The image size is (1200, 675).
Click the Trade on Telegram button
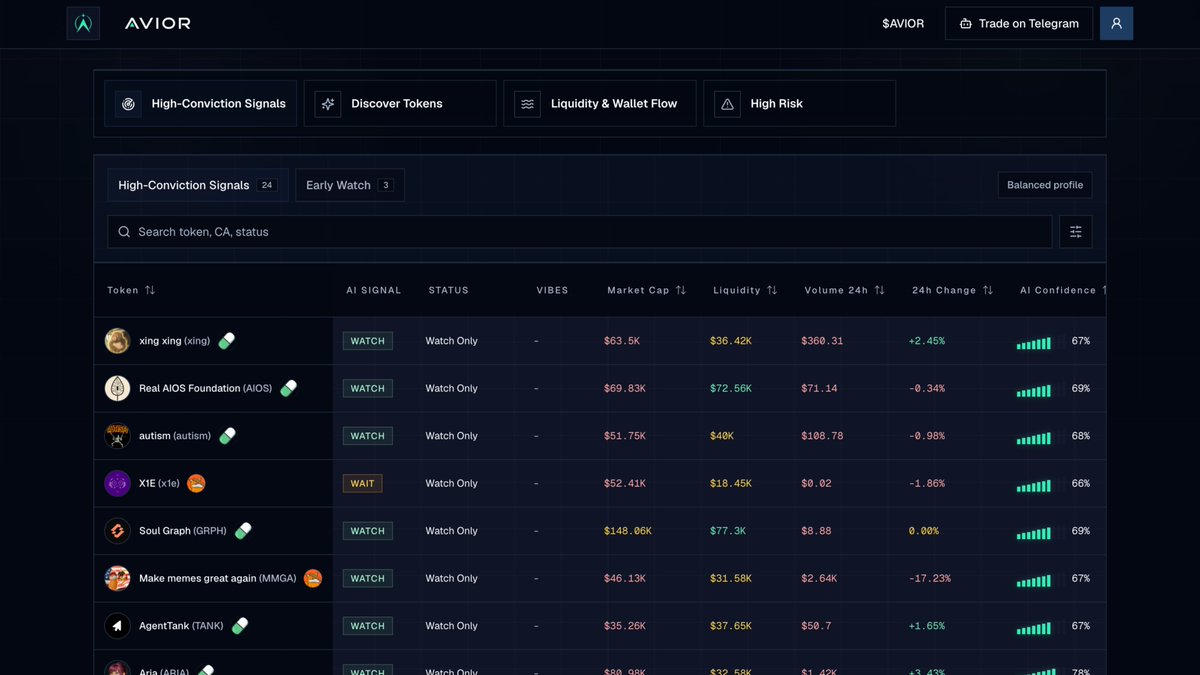click(x=1019, y=24)
